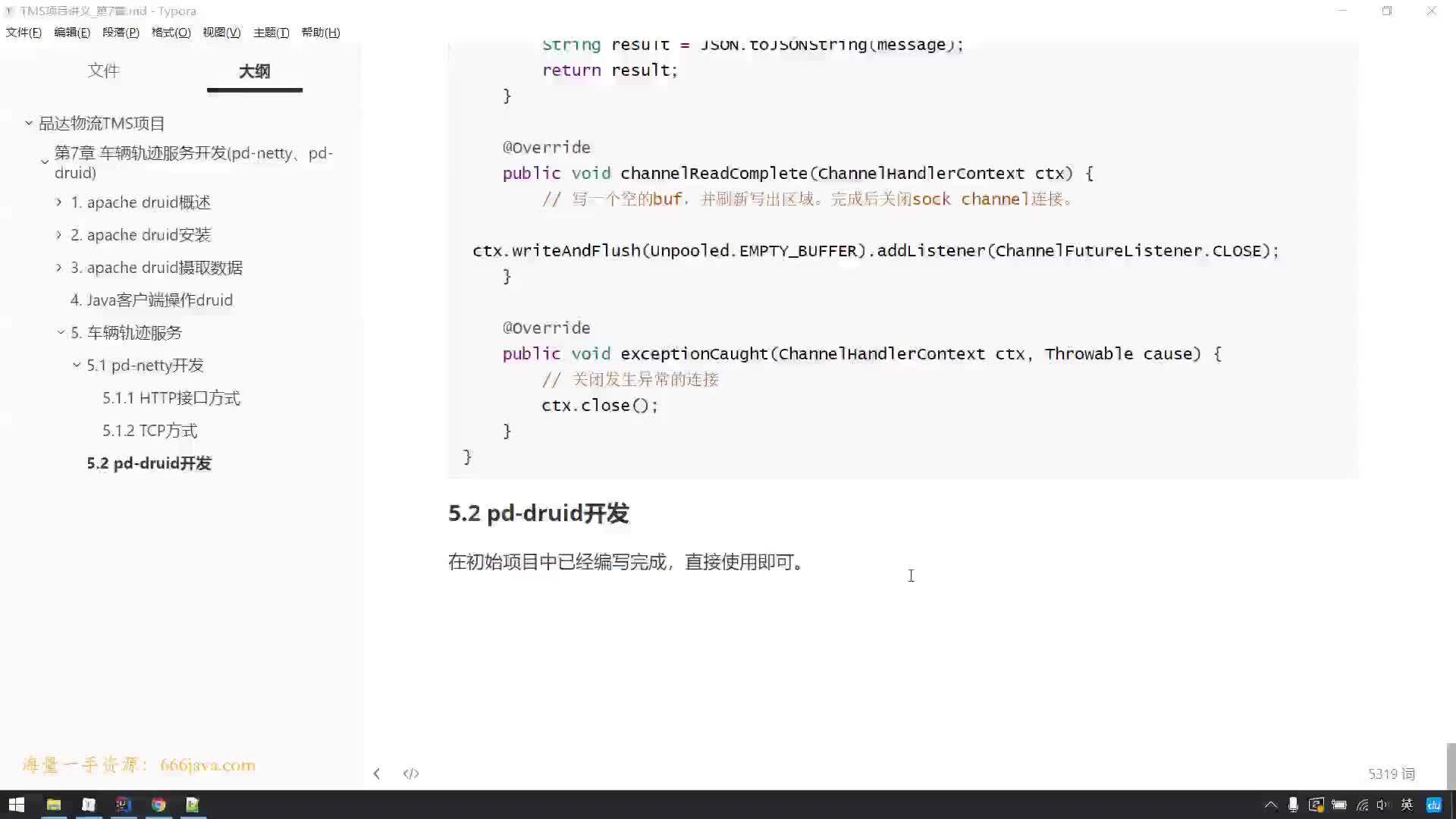This screenshot has height=819, width=1456.
Task: Collapse 5. 车辆轨迹服务 node
Action: coord(61,332)
